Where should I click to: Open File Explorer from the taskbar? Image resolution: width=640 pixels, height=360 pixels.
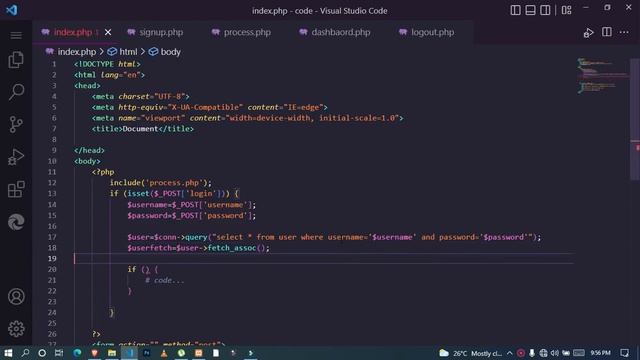point(112,353)
